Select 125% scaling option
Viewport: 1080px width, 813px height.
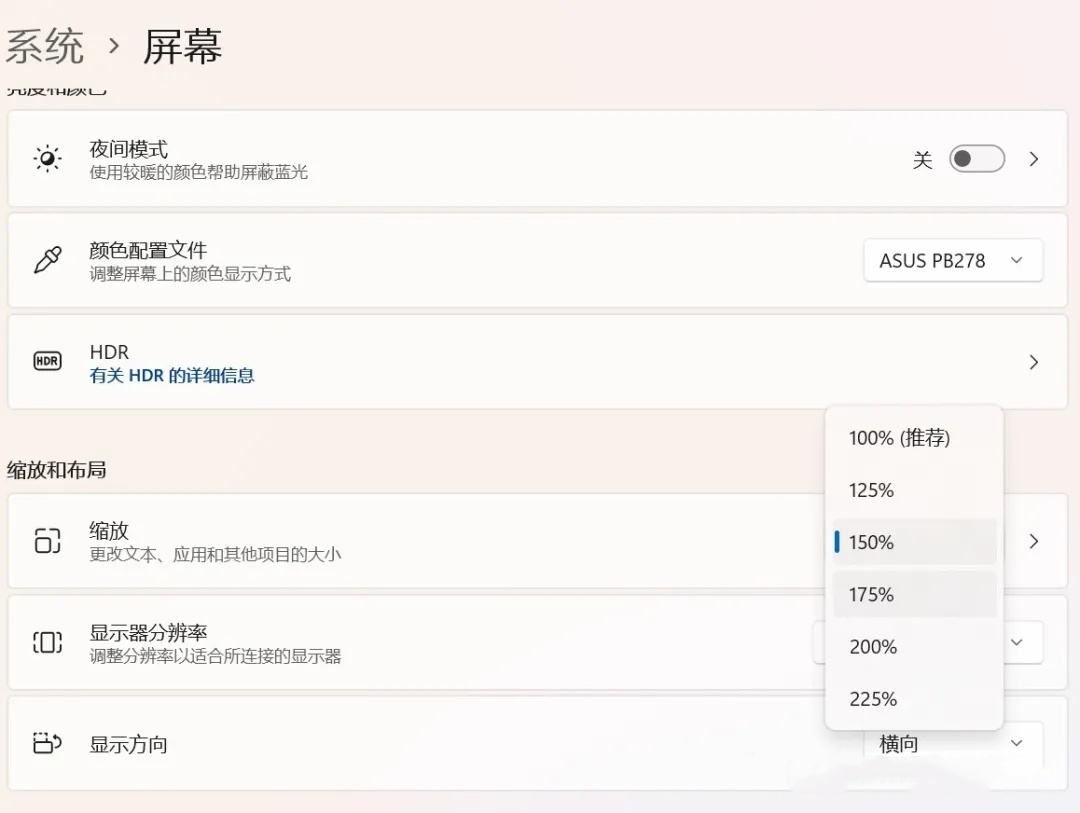914,490
